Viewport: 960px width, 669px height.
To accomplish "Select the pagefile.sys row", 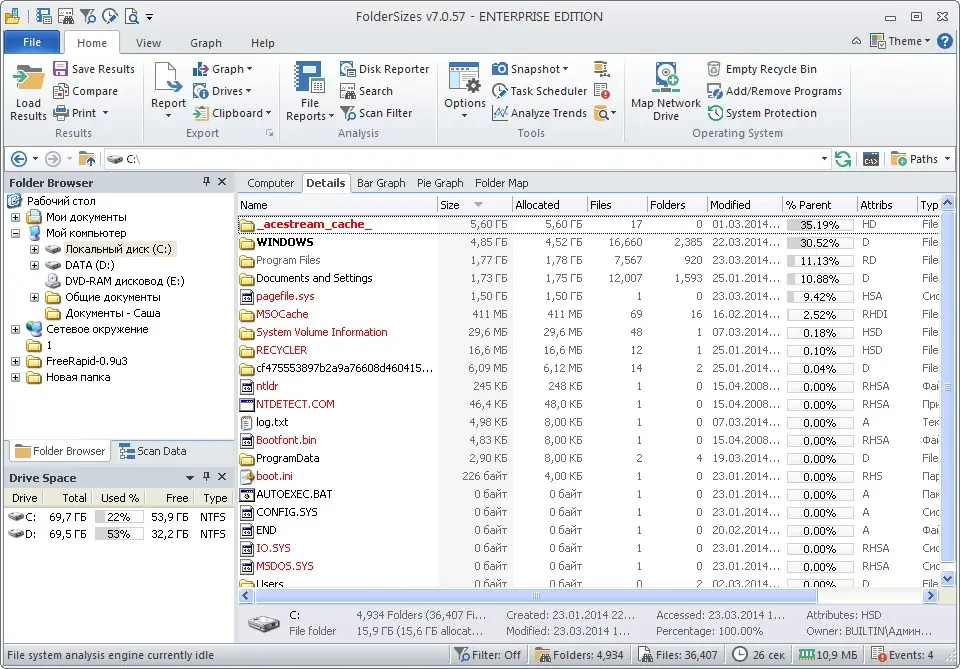I will (588, 296).
